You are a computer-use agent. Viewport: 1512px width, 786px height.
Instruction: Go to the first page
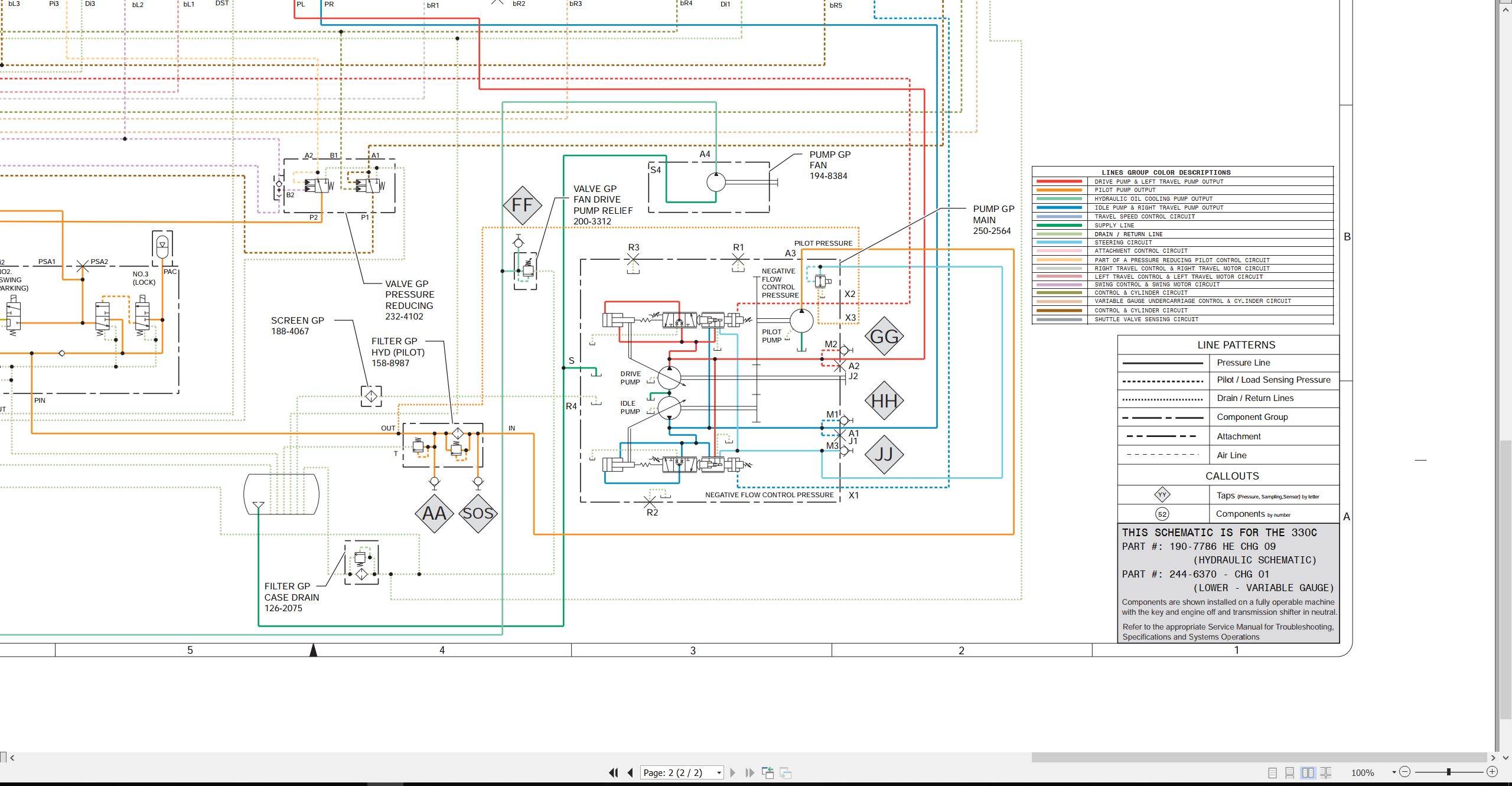pyautogui.click(x=614, y=772)
